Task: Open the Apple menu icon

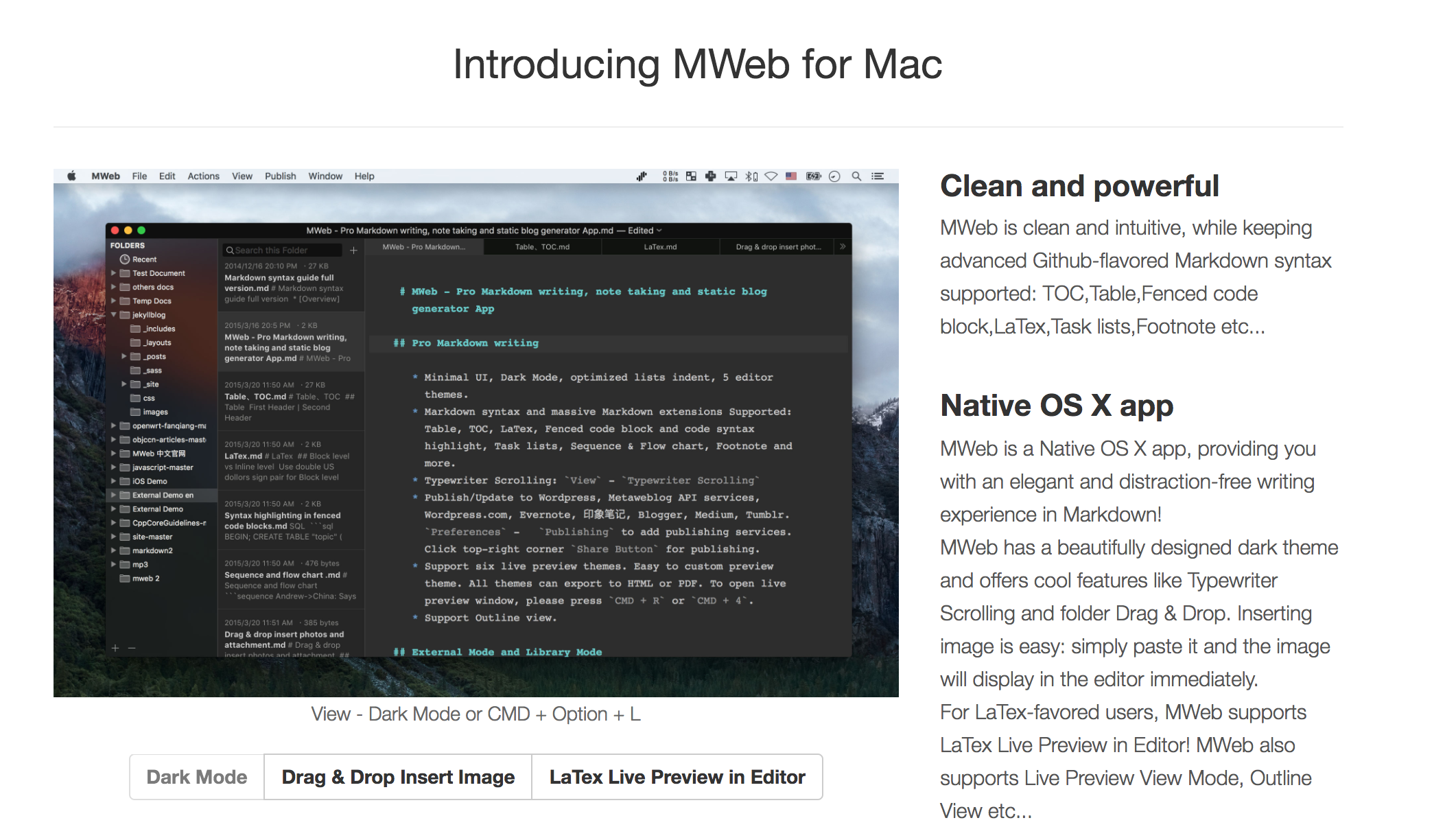Action: coord(71,176)
